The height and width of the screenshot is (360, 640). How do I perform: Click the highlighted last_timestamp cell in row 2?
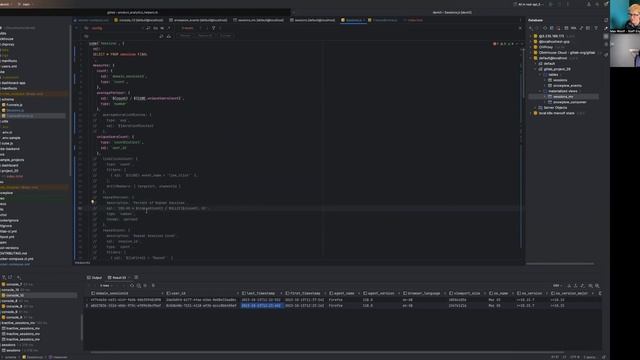(x=261, y=305)
